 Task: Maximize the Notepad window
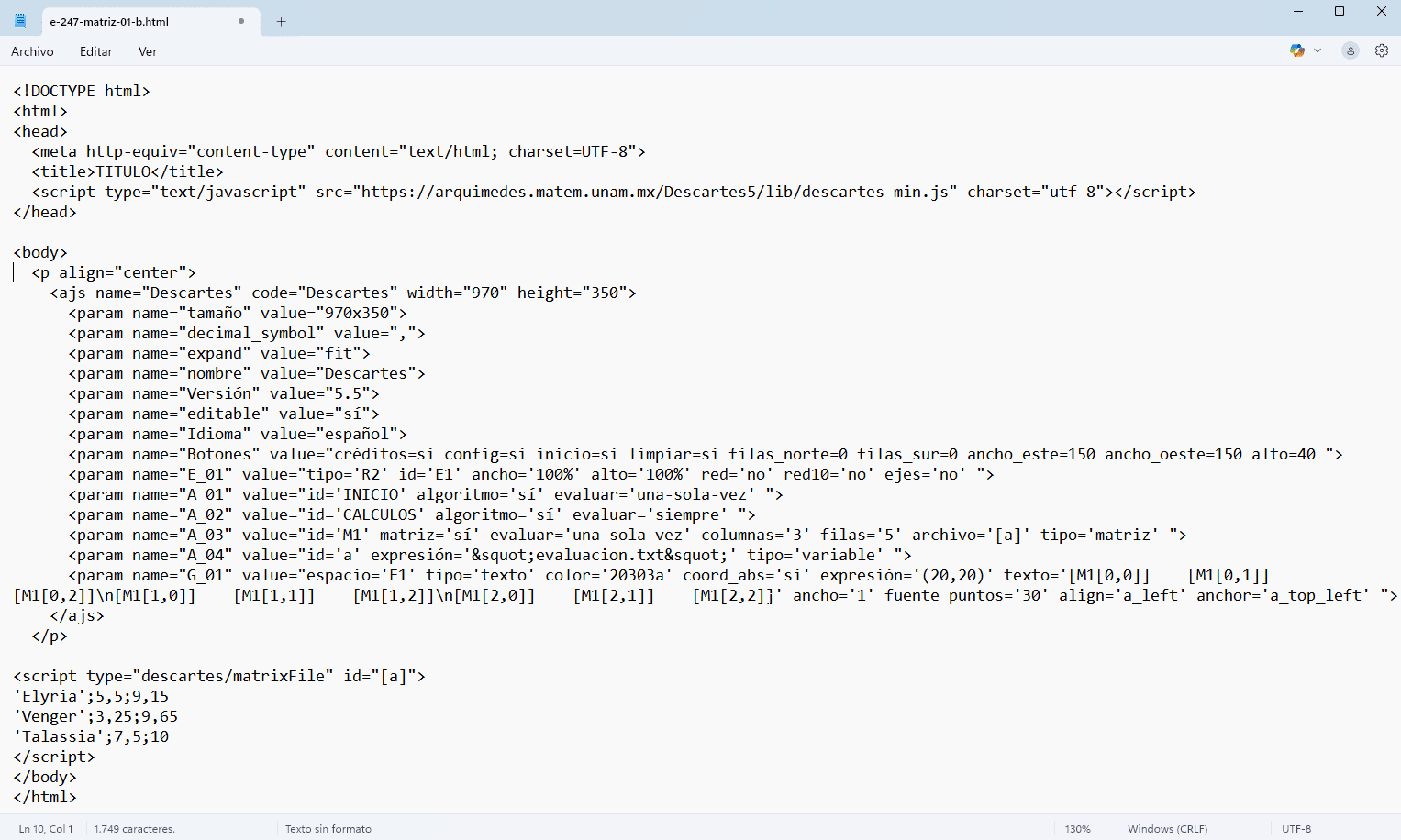coord(1340,12)
